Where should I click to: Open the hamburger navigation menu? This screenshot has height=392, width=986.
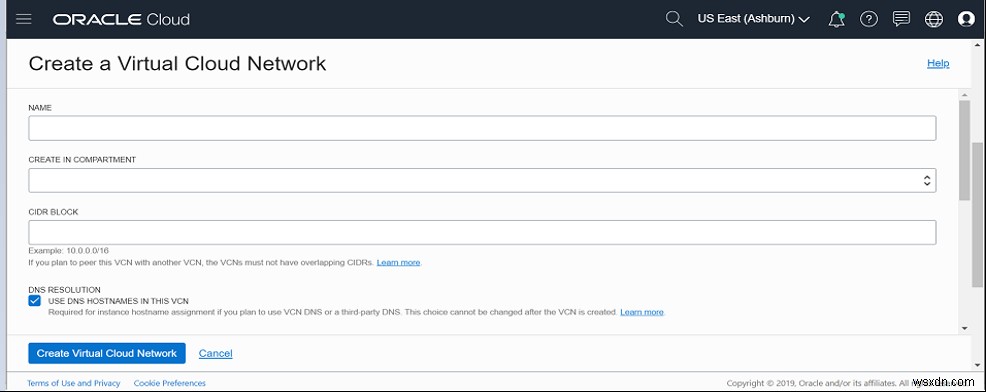(x=24, y=19)
